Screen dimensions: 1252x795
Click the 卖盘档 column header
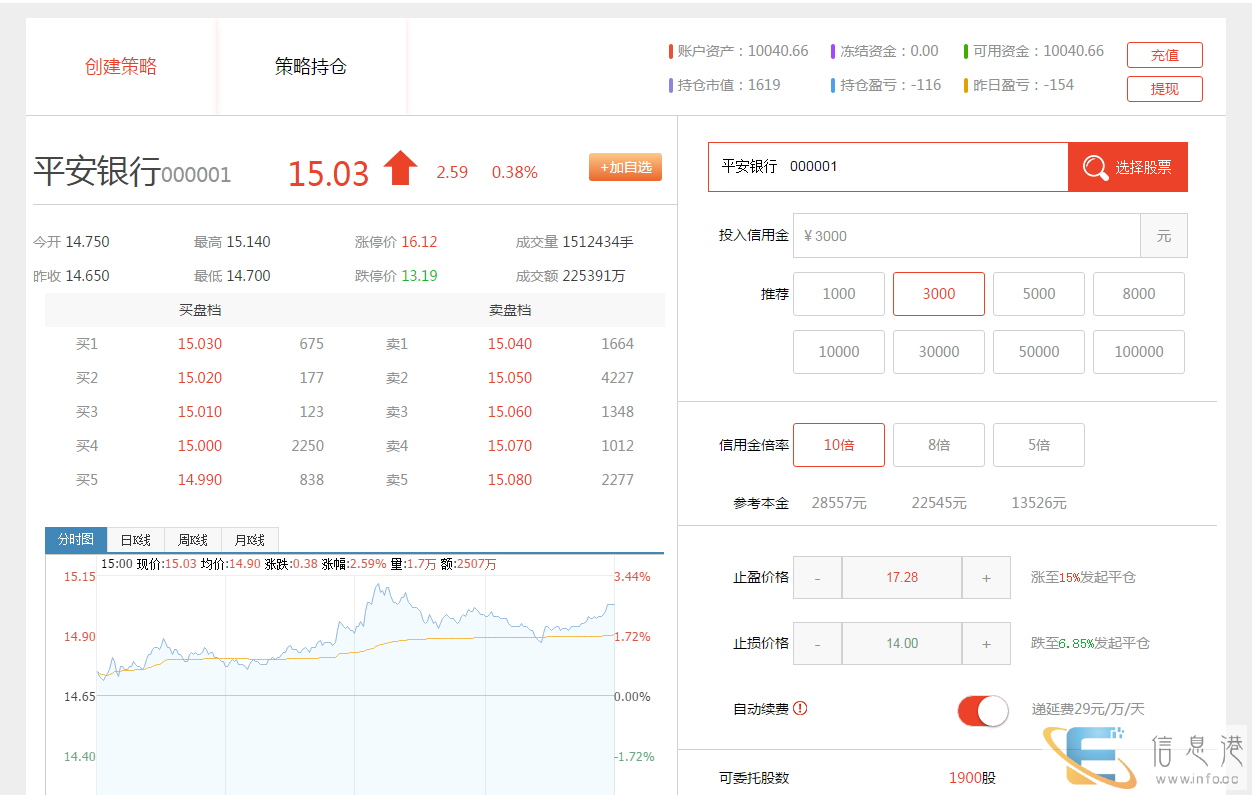click(x=510, y=310)
